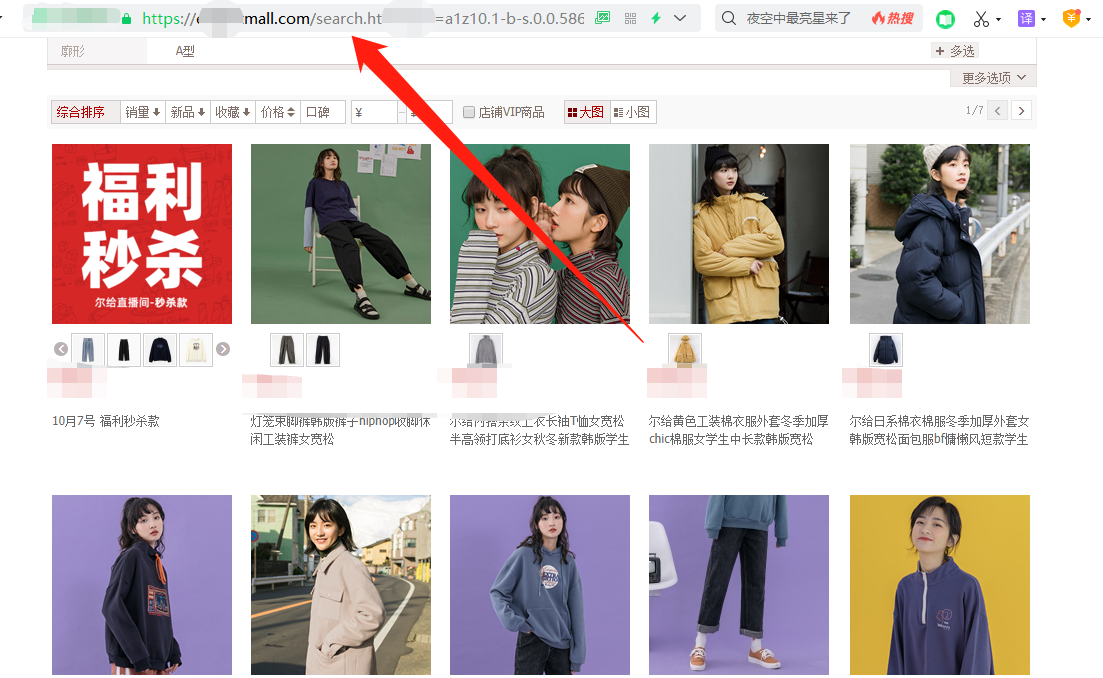Image resolution: width=1103 pixels, height=678 pixels.
Task: Click the green lightning booster icon
Action: tap(658, 17)
